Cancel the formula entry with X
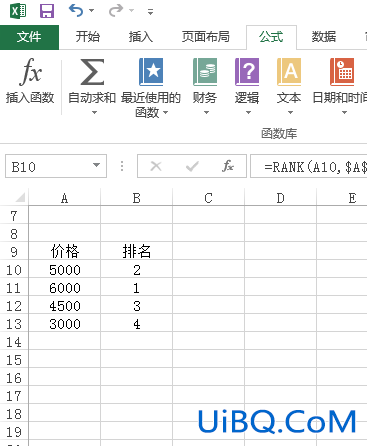 [156, 166]
